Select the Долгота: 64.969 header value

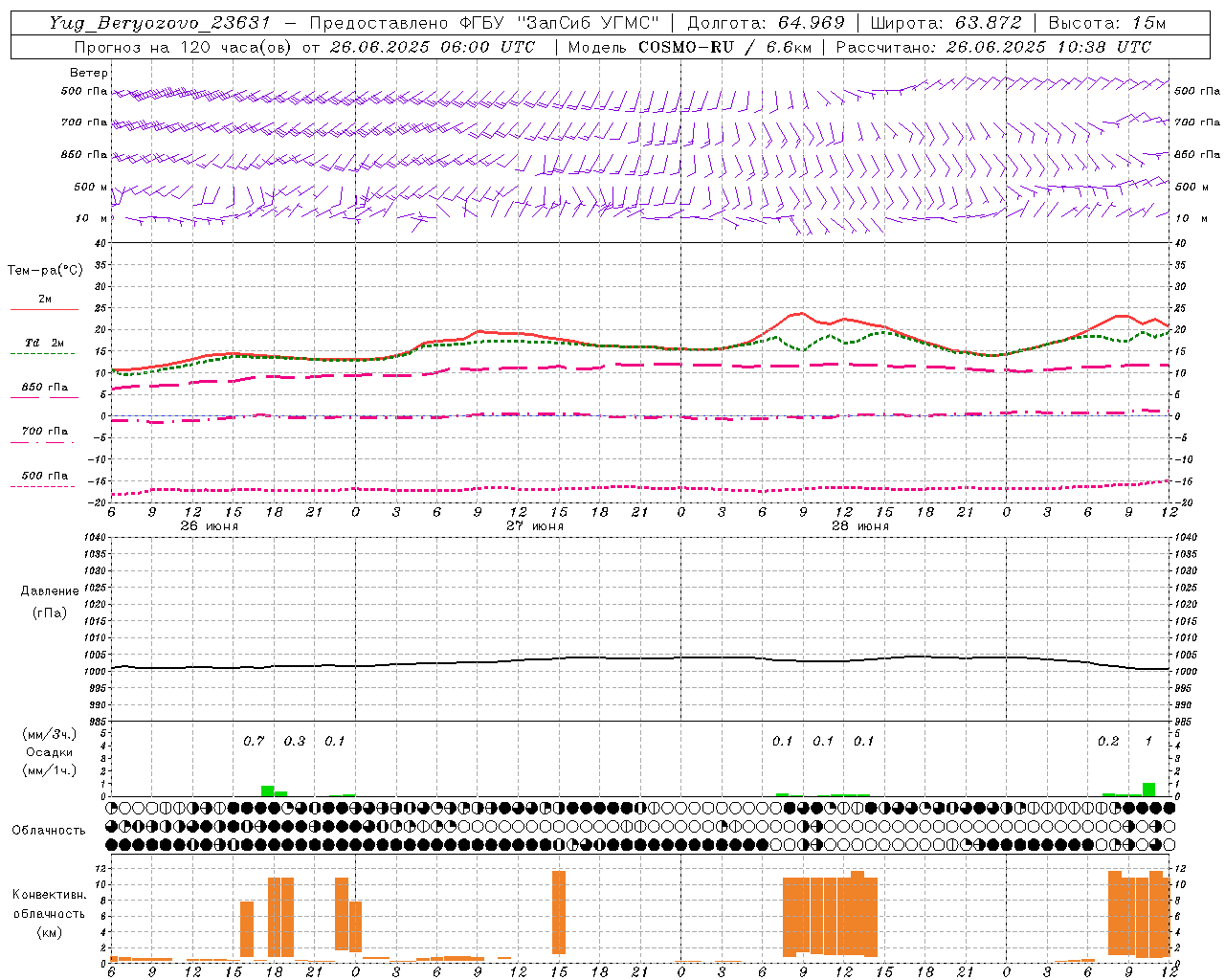click(766, 23)
